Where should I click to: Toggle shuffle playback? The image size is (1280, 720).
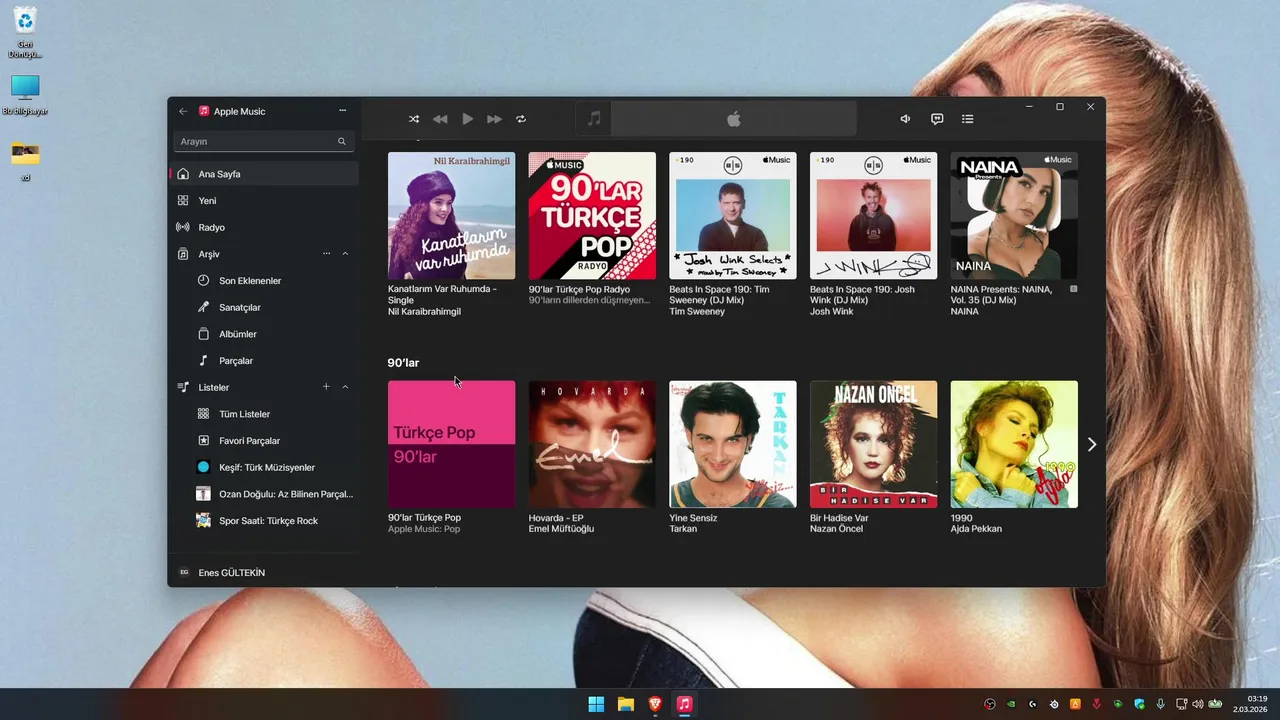414,119
